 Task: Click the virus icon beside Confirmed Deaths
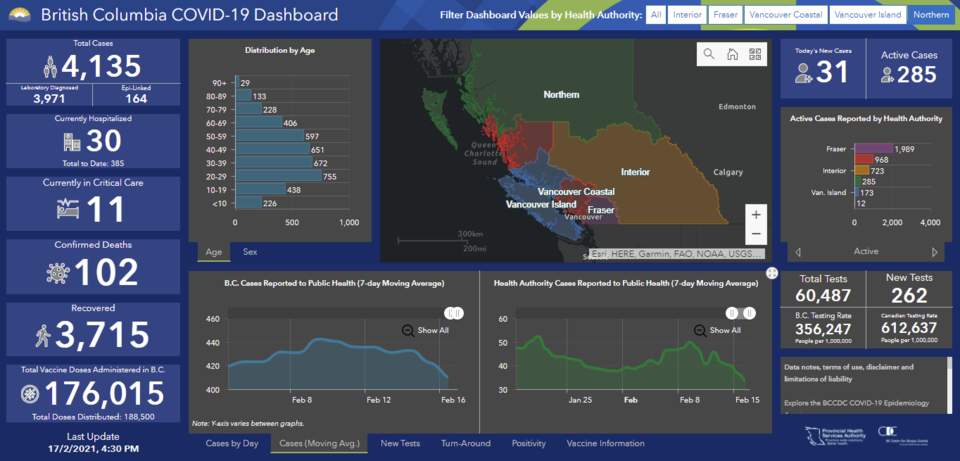pos(58,272)
